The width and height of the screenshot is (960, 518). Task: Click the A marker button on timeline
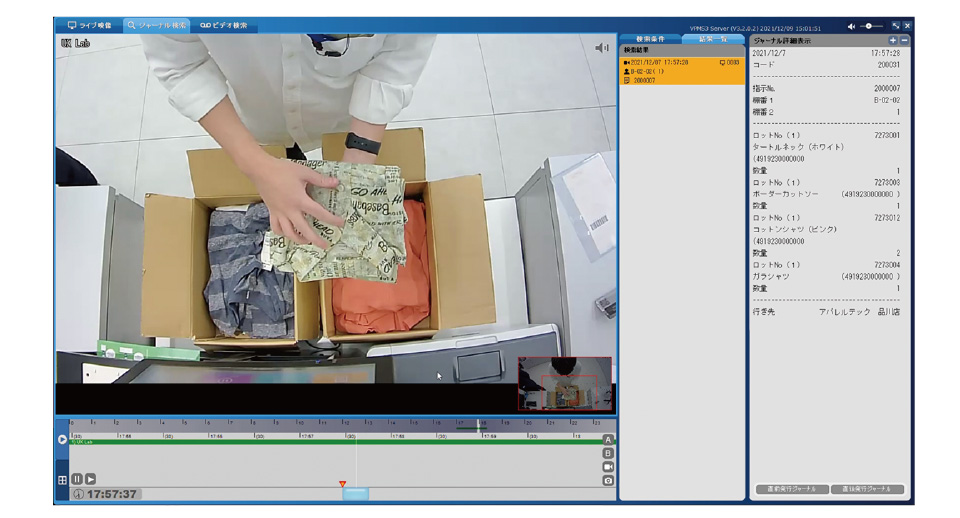pyautogui.click(x=608, y=439)
